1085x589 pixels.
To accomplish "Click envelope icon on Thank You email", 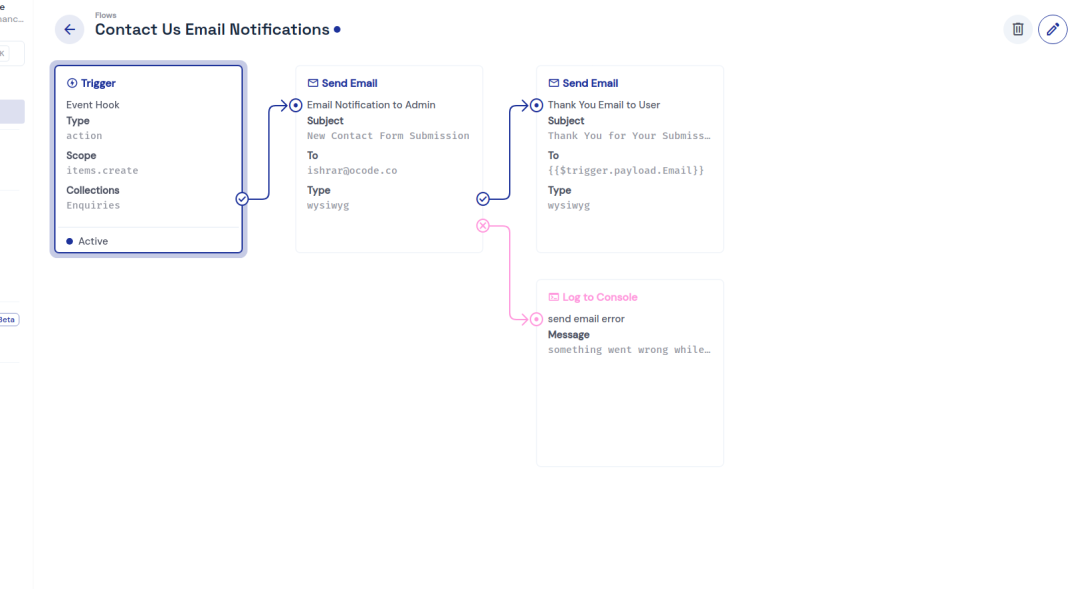I will click(554, 83).
